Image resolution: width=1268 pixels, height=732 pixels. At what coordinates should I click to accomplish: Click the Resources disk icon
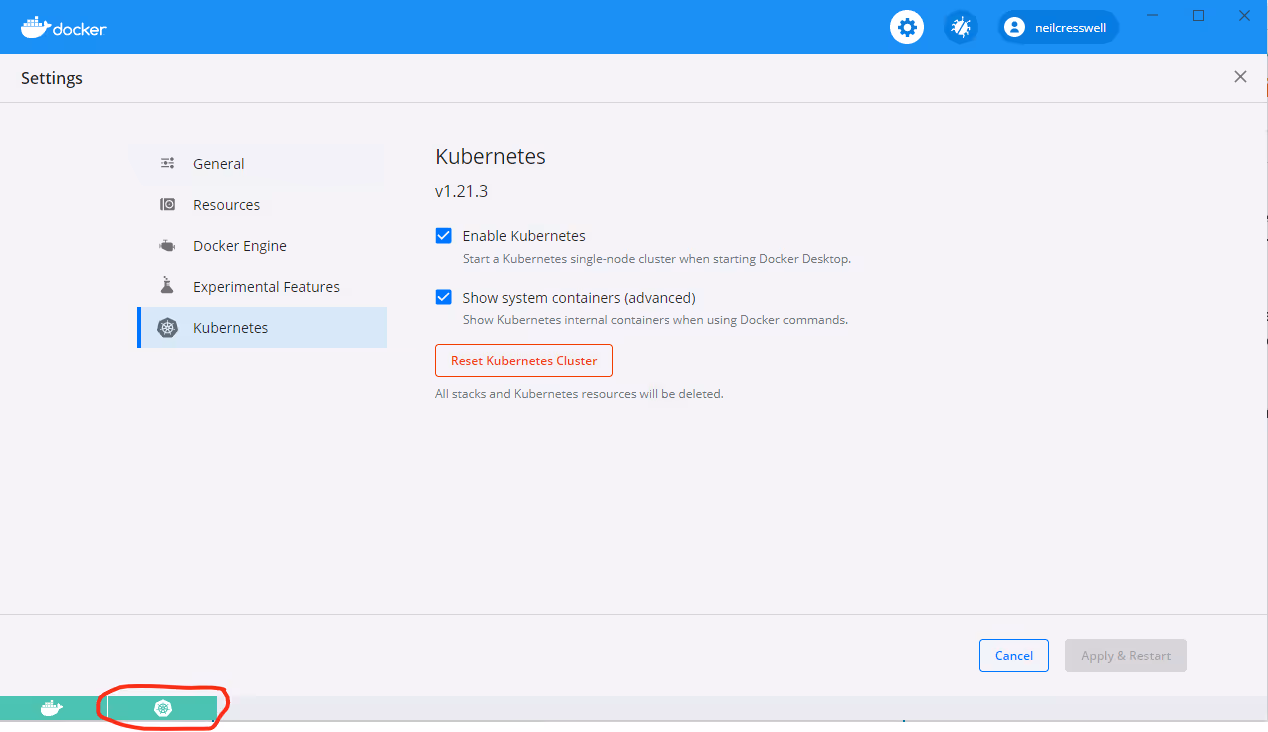coord(168,205)
